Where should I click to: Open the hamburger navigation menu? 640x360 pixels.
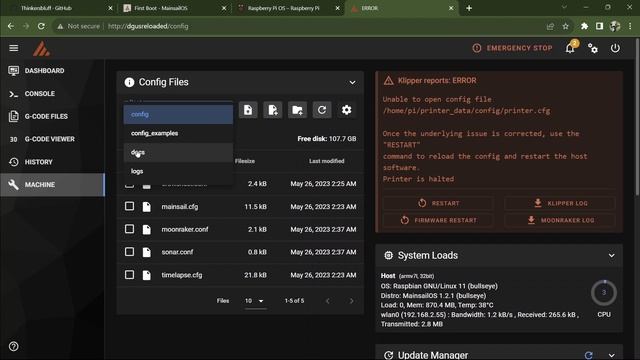[x=13, y=48]
